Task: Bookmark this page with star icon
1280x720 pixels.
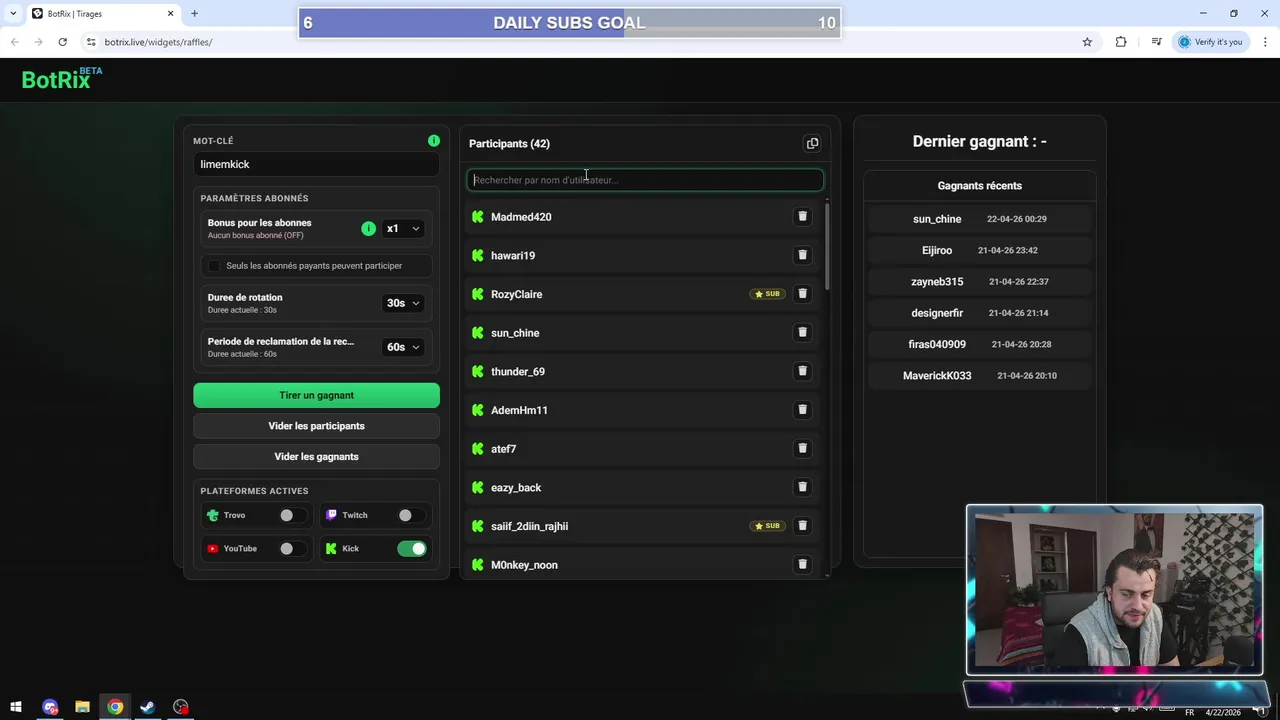Action: point(1087,42)
